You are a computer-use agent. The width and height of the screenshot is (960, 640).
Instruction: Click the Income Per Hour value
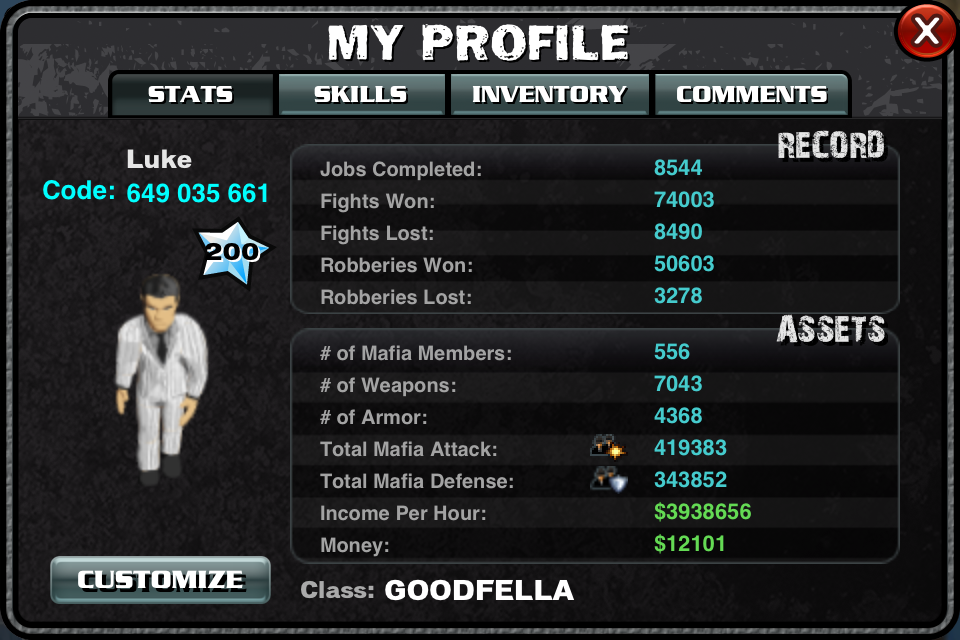pos(702,512)
